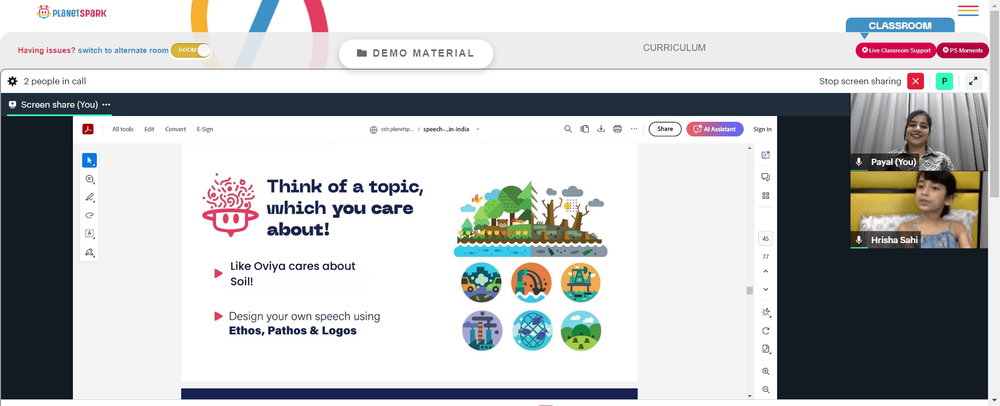
Task: Stop screen sharing with red X button
Action: 915,81
